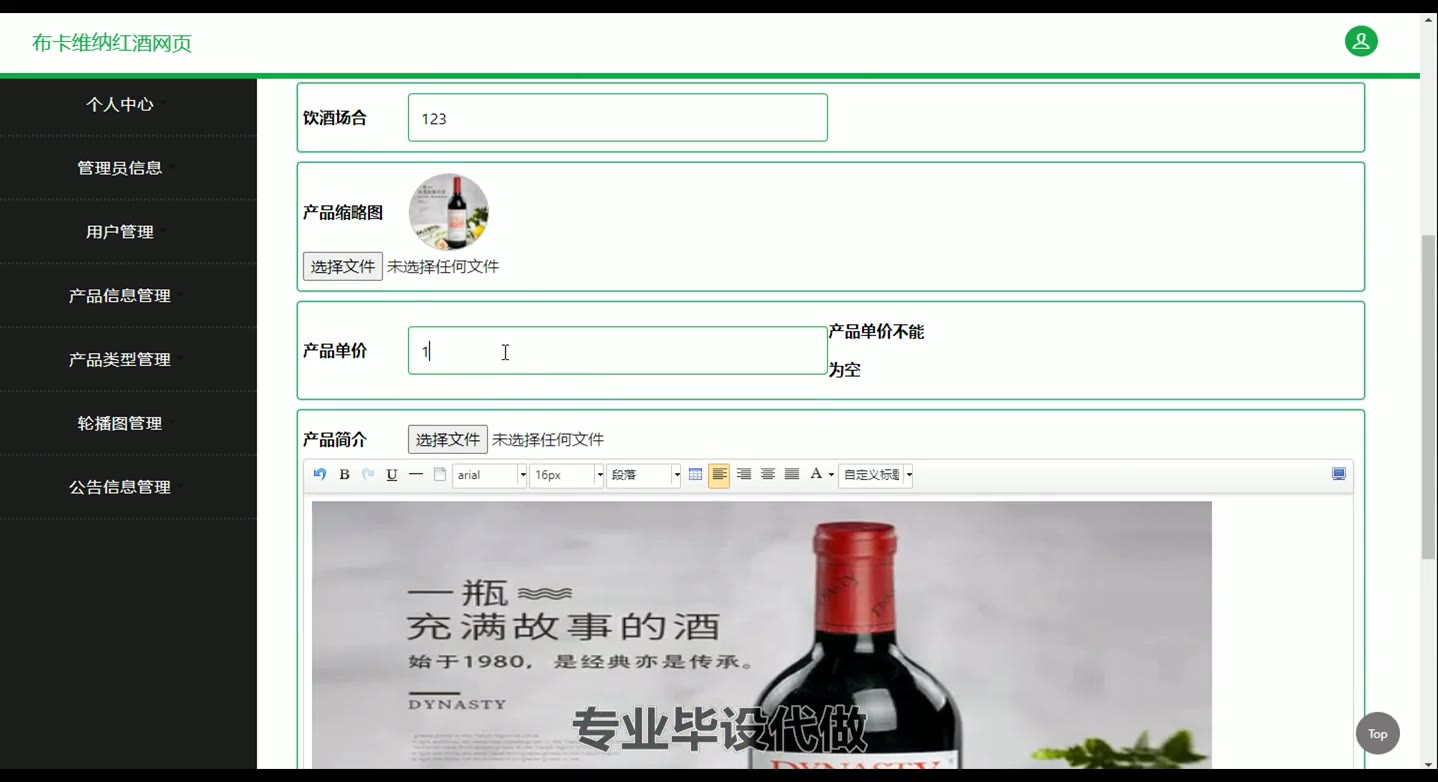Viewport: 1438px width, 782px height.
Task: Open 轮播图管理 in the sidebar
Action: pos(120,424)
